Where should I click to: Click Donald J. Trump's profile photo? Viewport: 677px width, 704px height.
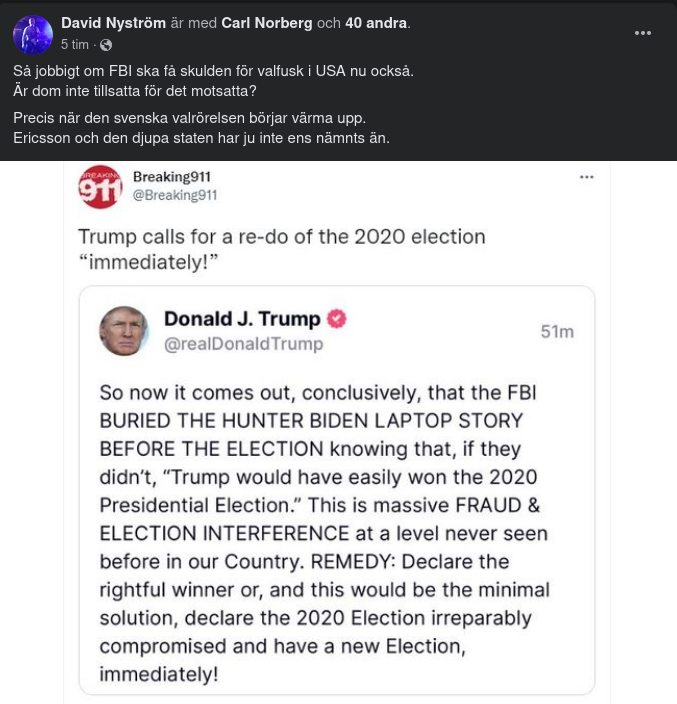124,331
